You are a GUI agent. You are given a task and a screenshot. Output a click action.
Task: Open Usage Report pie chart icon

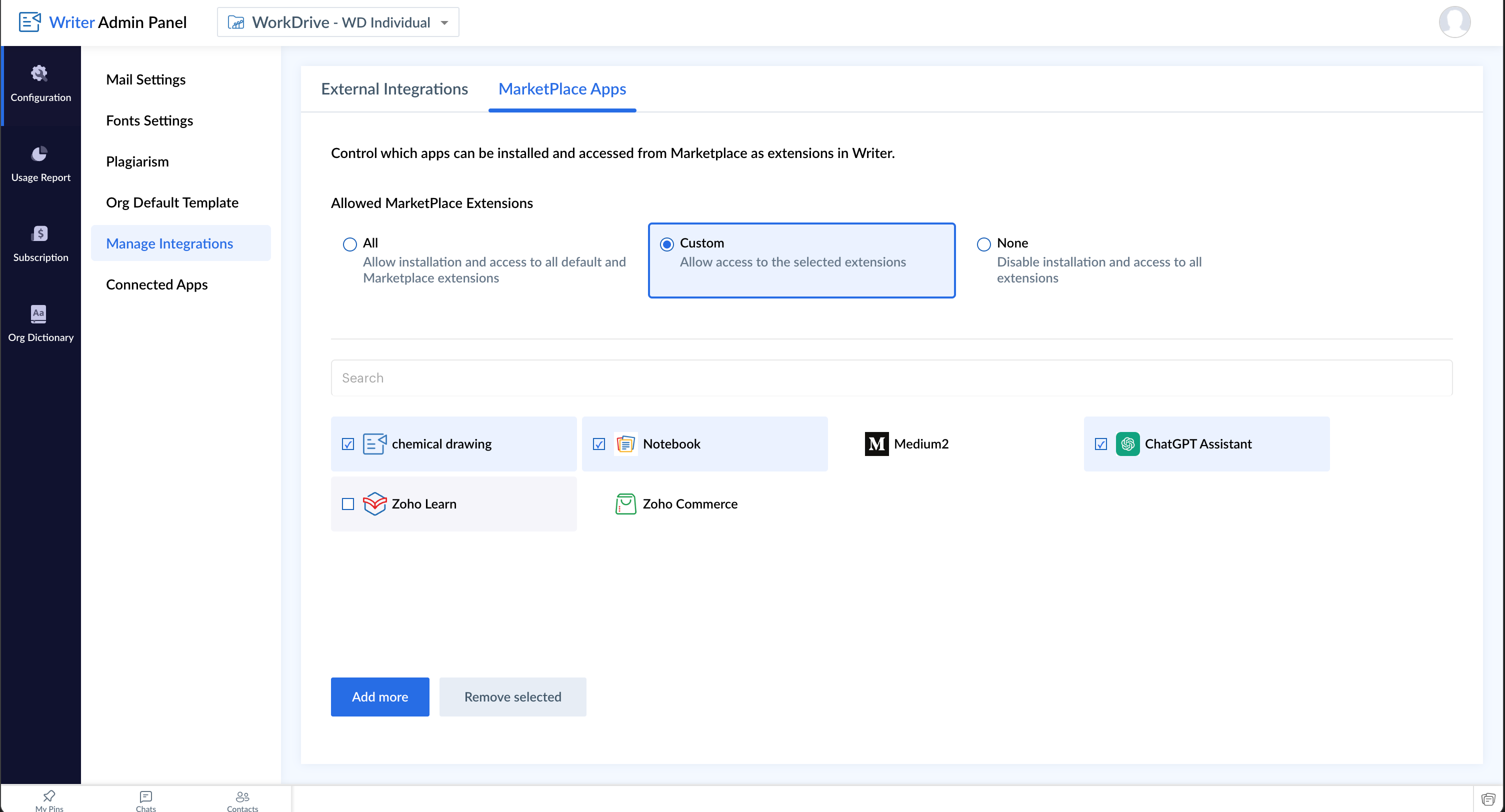39,153
